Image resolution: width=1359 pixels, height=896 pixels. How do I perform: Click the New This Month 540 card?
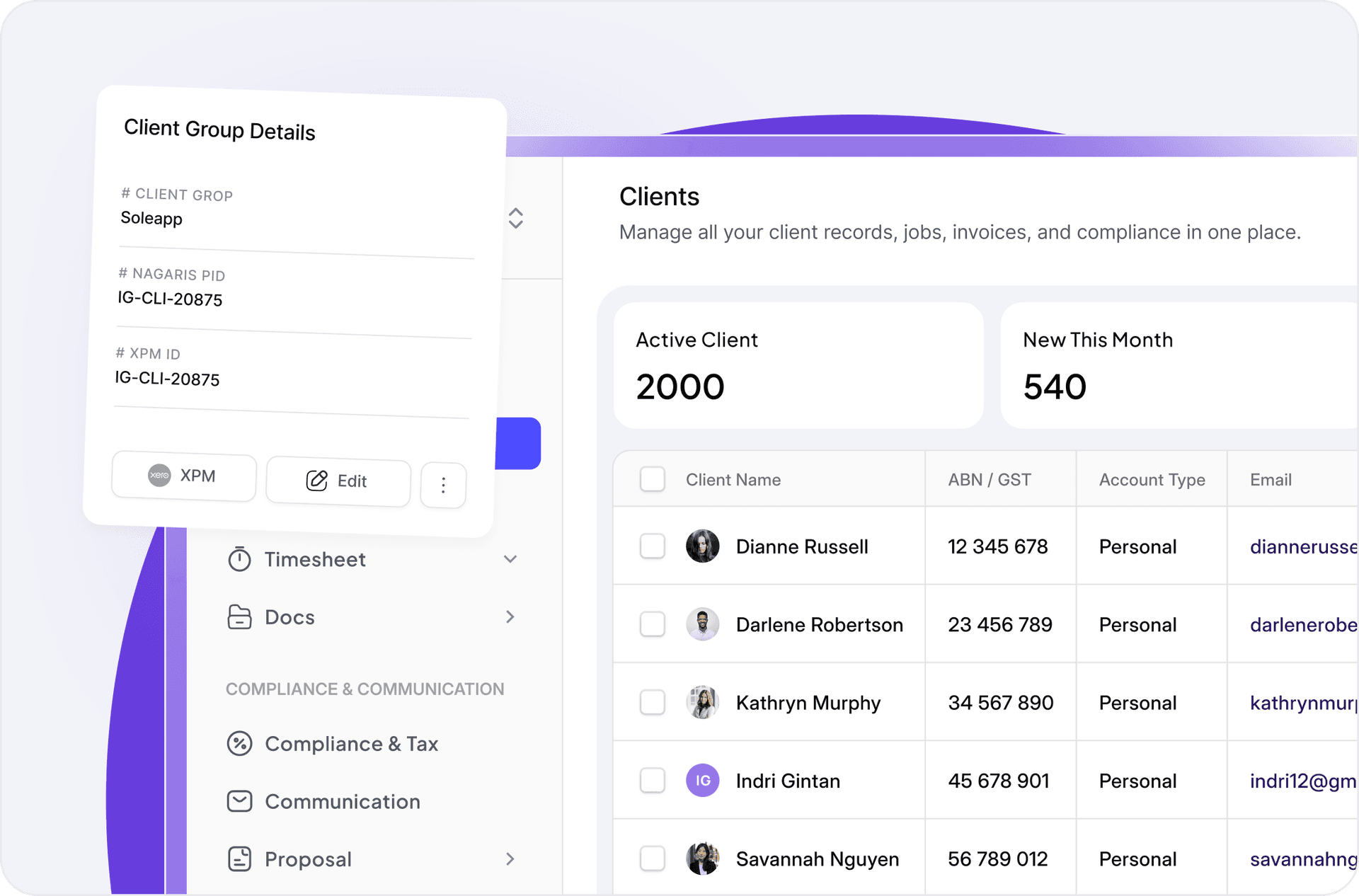coord(1180,365)
